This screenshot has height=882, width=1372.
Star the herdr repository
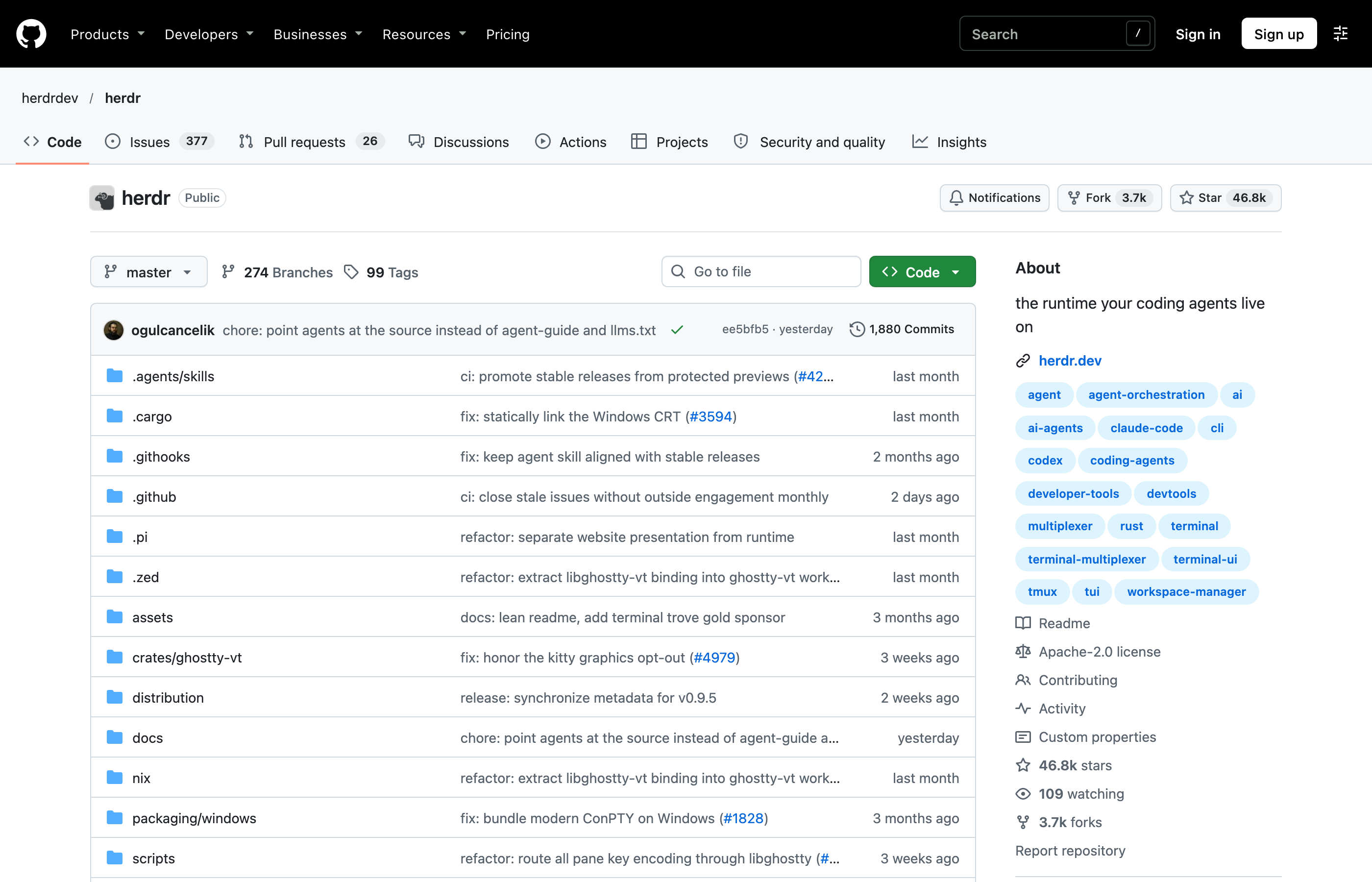(1225, 197)
